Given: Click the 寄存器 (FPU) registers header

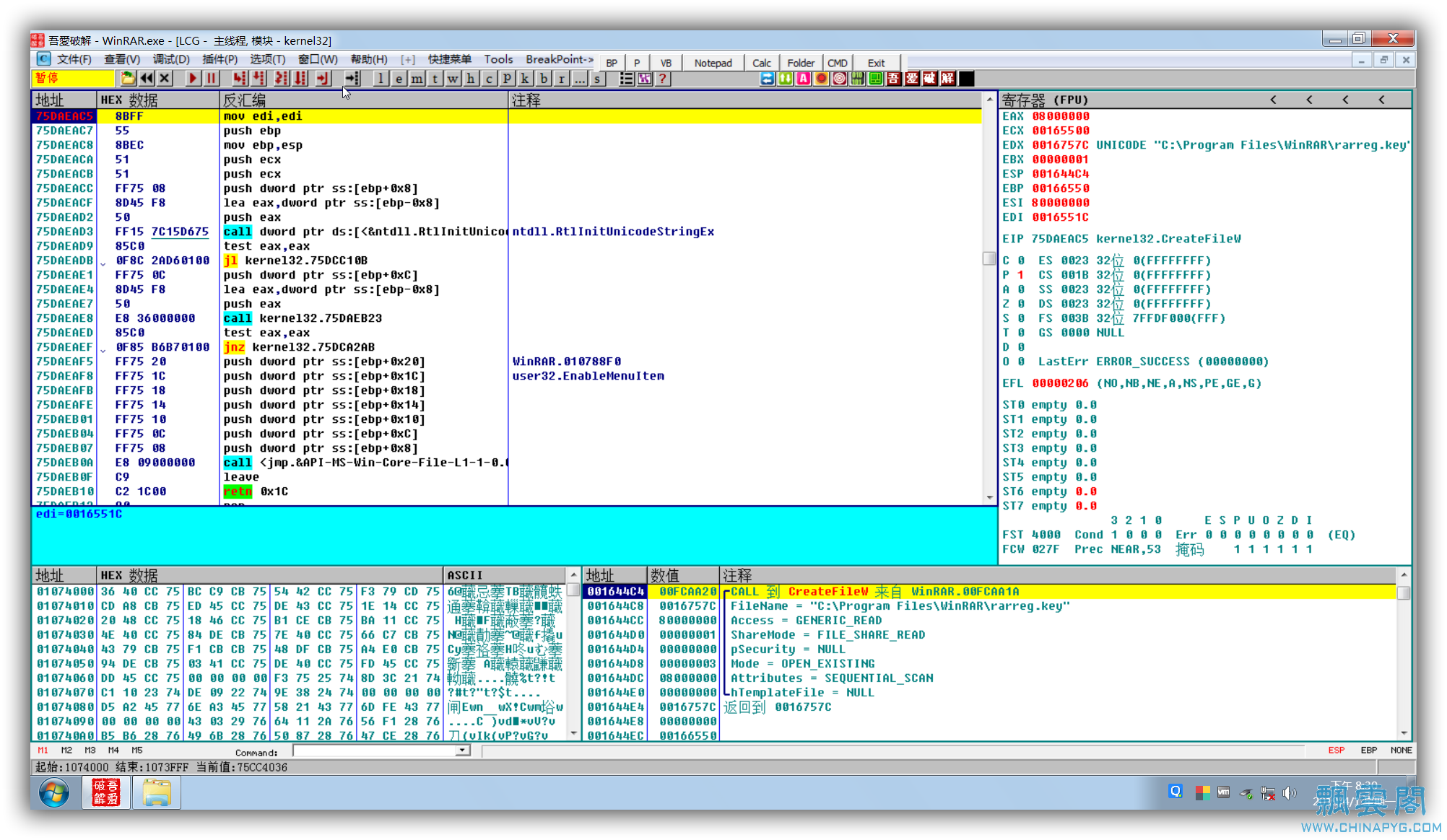Looking at the screenshot, I should pyautogui.click(x=1205, y=100).
